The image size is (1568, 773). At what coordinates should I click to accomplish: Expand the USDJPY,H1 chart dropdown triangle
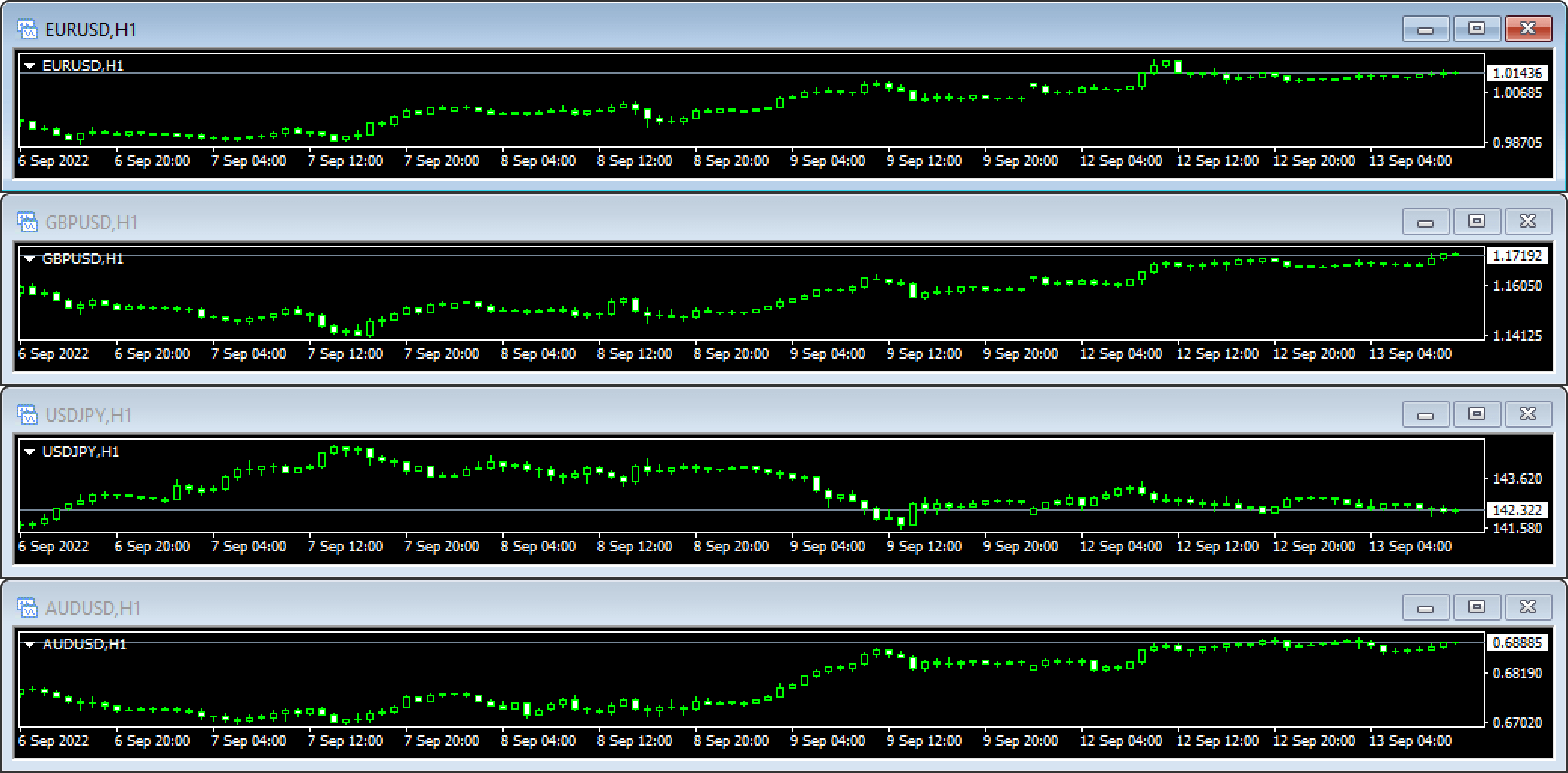click(29, 452)
